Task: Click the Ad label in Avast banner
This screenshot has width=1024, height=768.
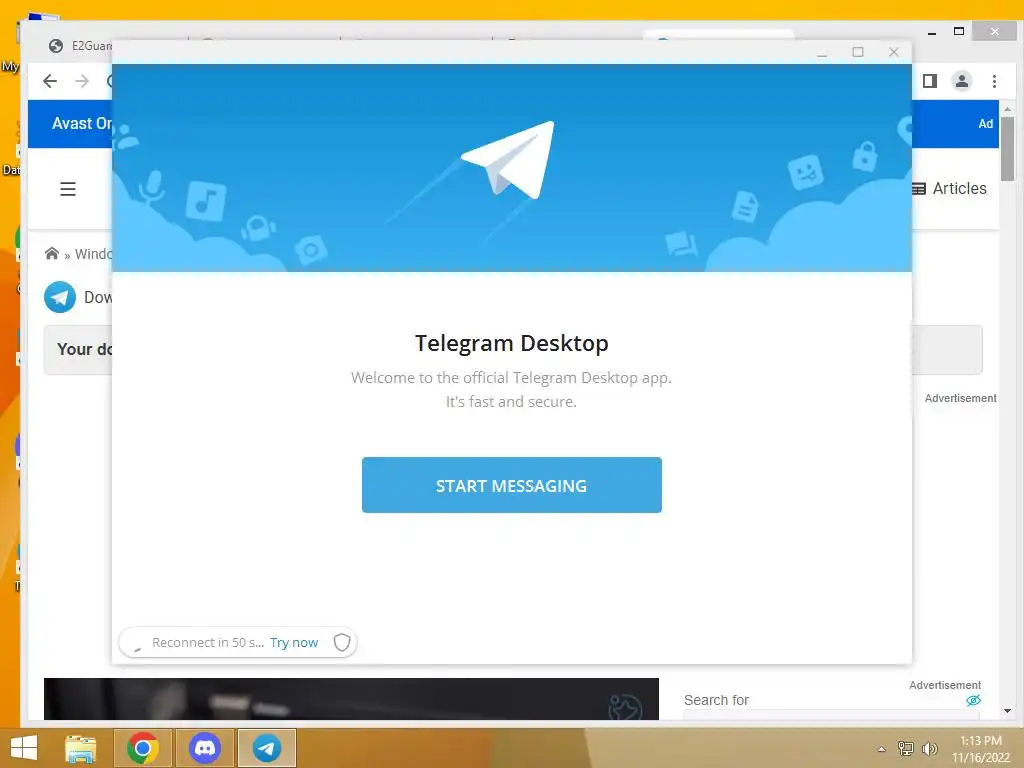Action: pyautogui.click(x=985, y=123)
